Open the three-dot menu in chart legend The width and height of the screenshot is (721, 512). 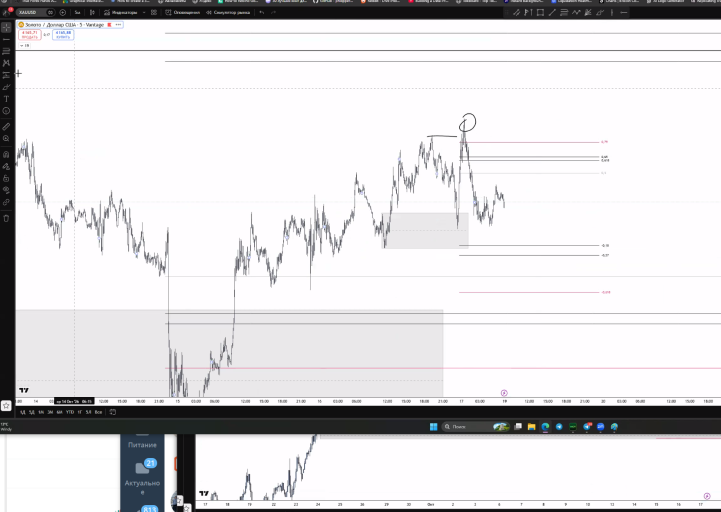click(x=119, y=25)
